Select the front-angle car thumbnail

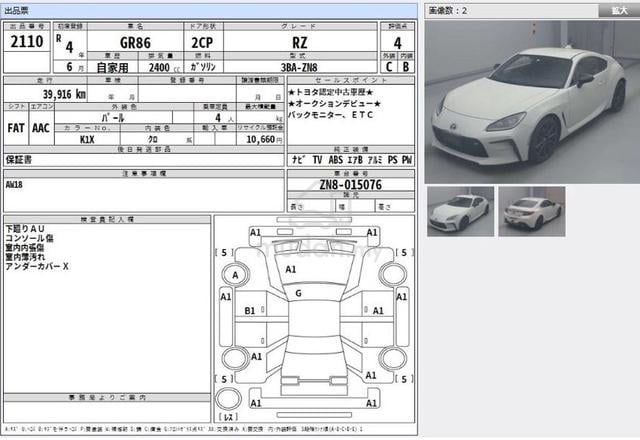[x=460, y=211]
